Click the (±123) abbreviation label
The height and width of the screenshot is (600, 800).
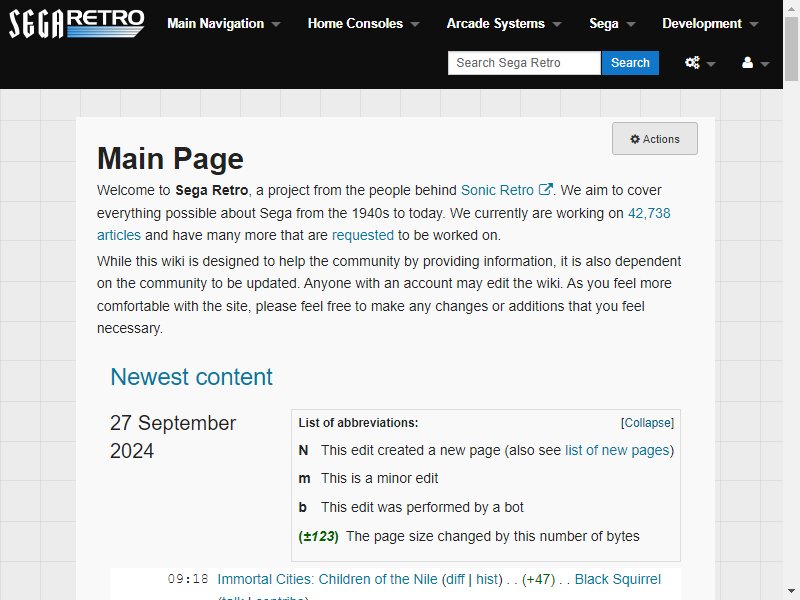(318, 537)
